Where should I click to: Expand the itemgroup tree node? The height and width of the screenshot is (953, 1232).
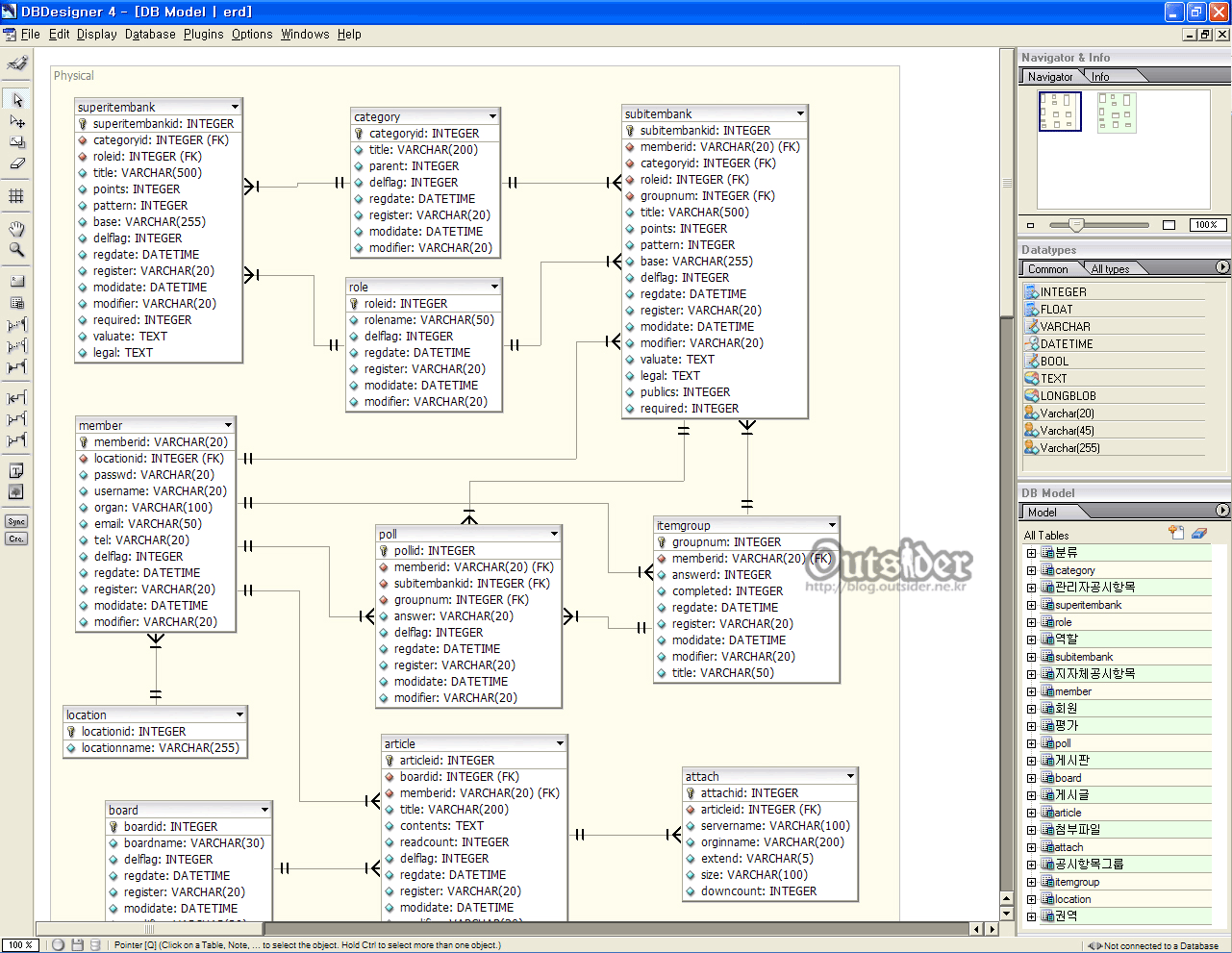(x=1031, y=882)
